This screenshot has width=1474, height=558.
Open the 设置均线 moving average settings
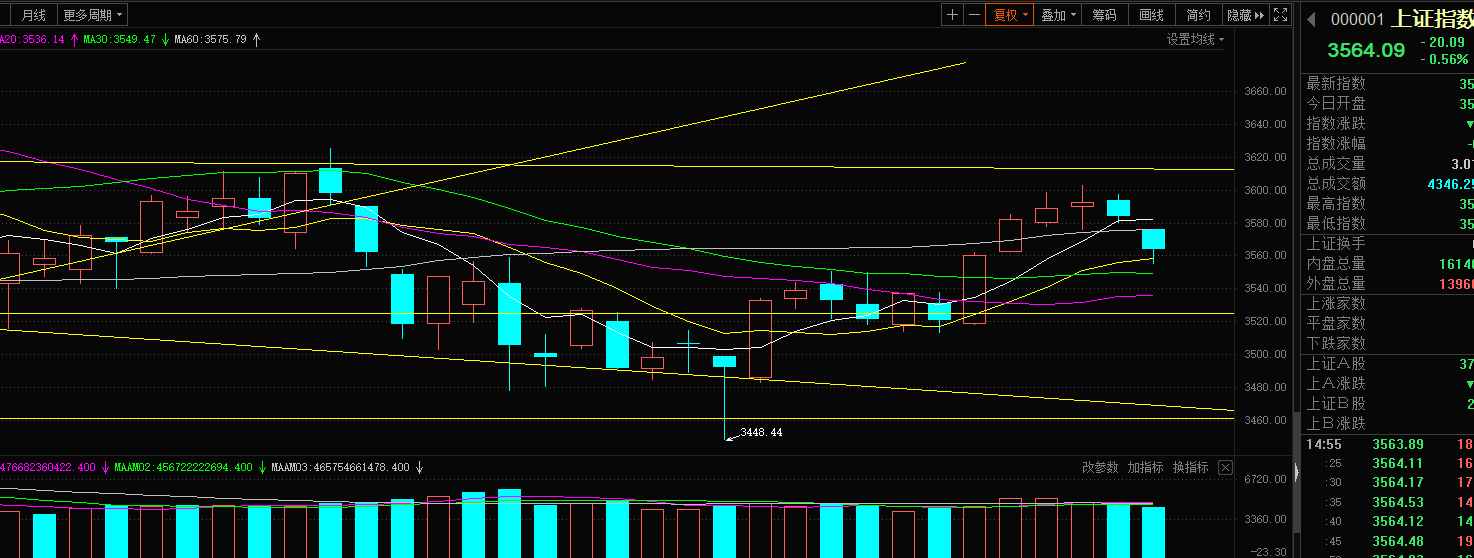(1195, 40)
